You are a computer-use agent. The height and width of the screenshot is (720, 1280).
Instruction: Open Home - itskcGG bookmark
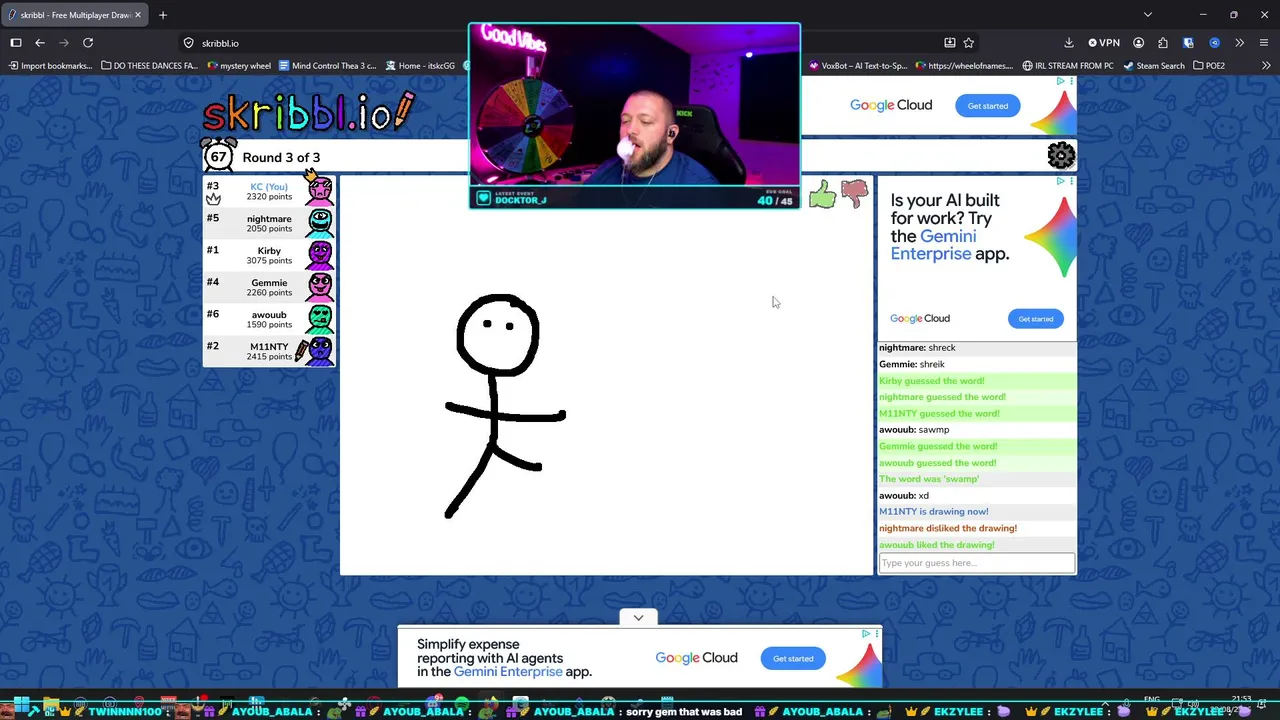pos(420,66)
